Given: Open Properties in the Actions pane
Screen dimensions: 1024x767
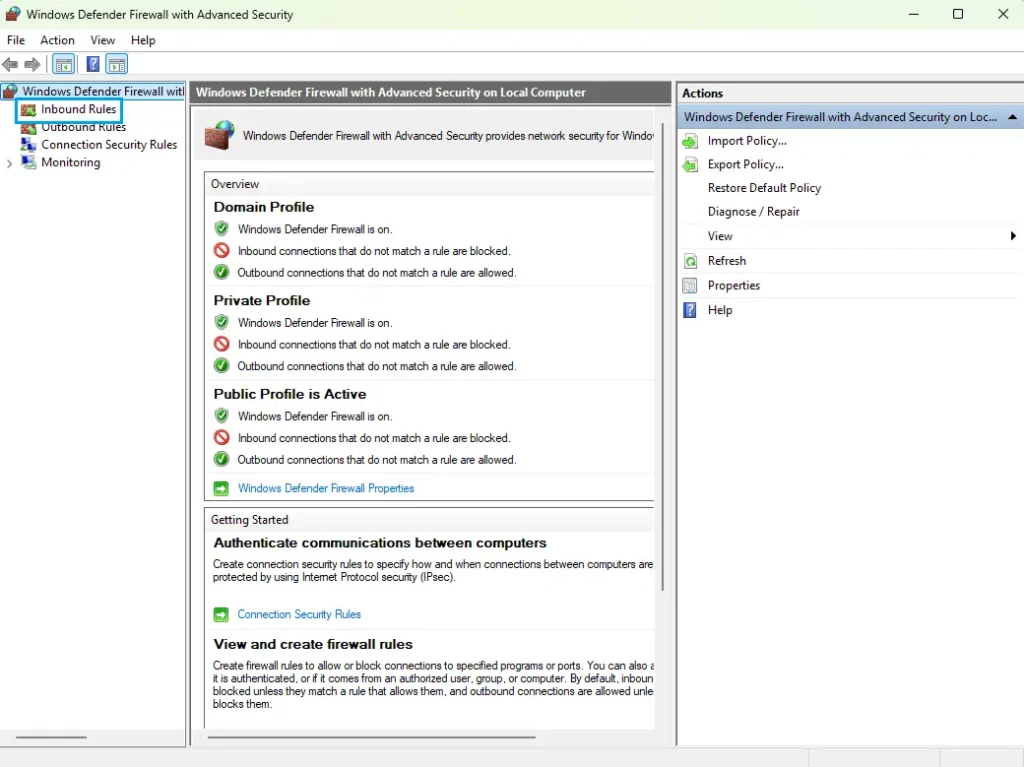Looking at the screenshot, I should tap(733, 286).
